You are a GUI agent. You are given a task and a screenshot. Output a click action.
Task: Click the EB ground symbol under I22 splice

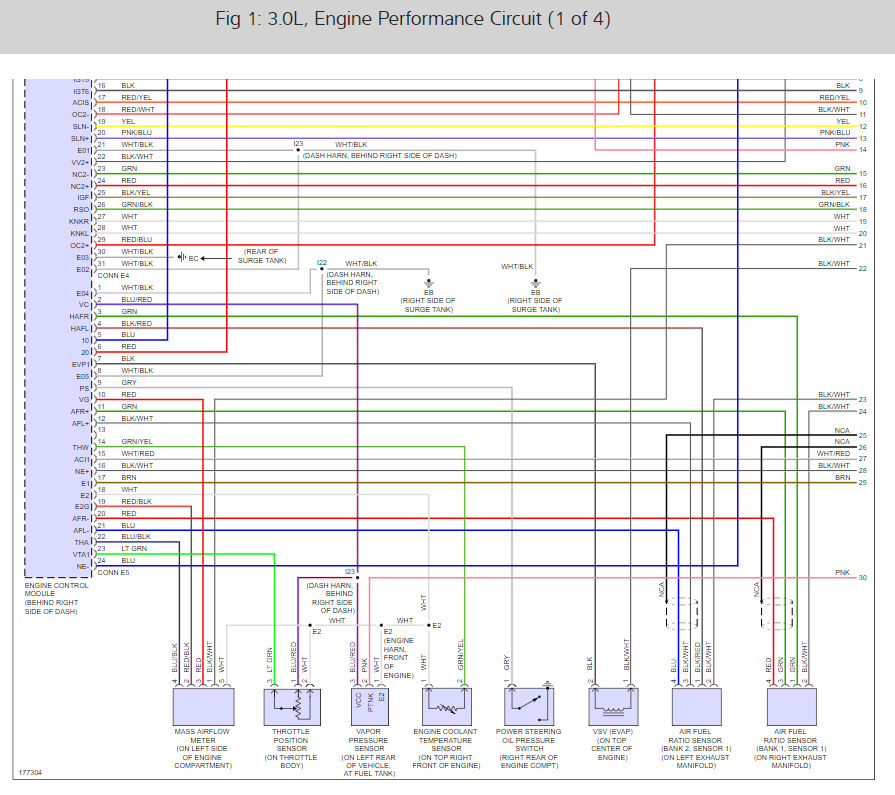tap(429, 283)
